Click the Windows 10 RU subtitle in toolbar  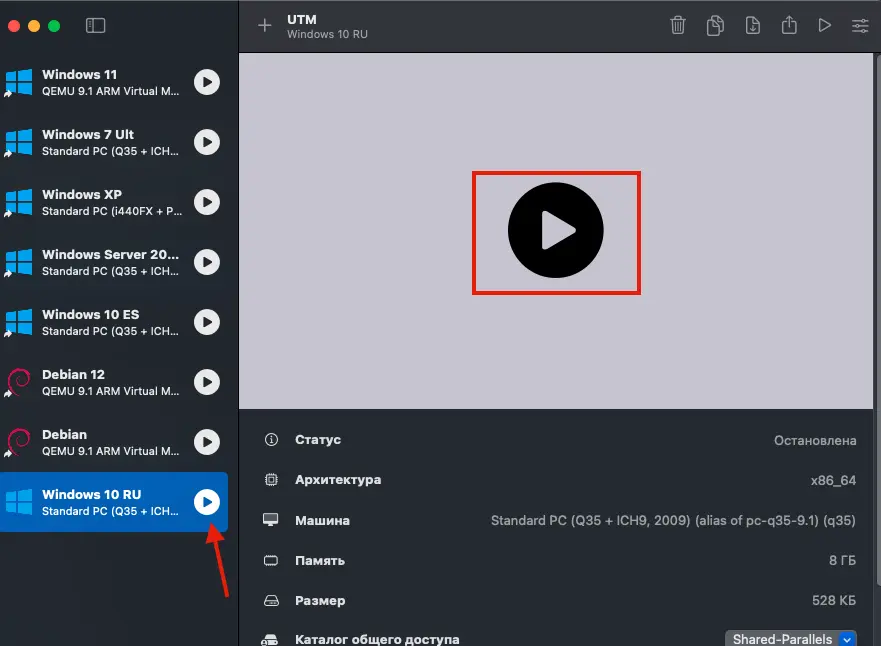[x=327, y=34]
